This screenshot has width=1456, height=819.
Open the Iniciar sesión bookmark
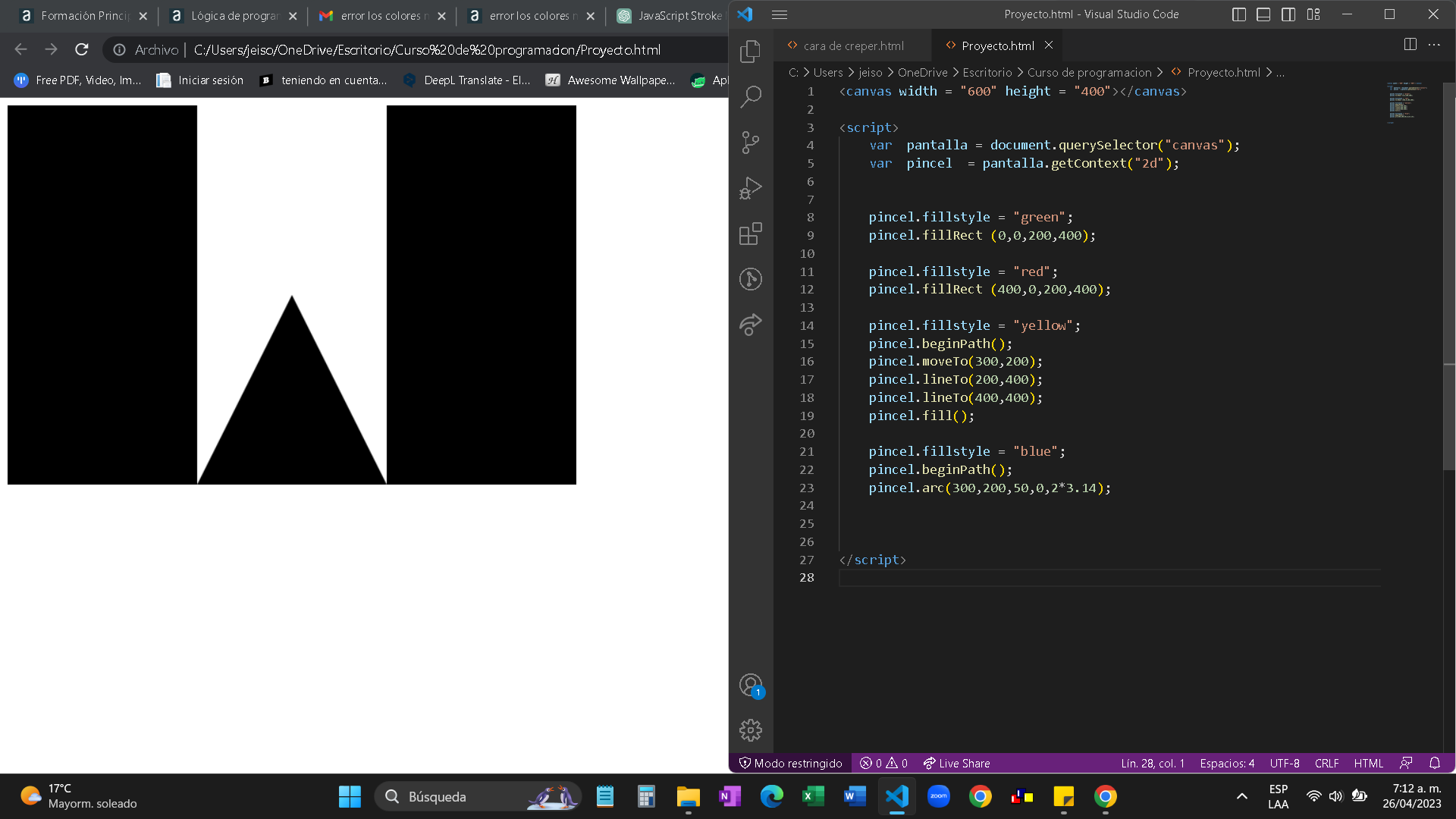coord(200,80)
